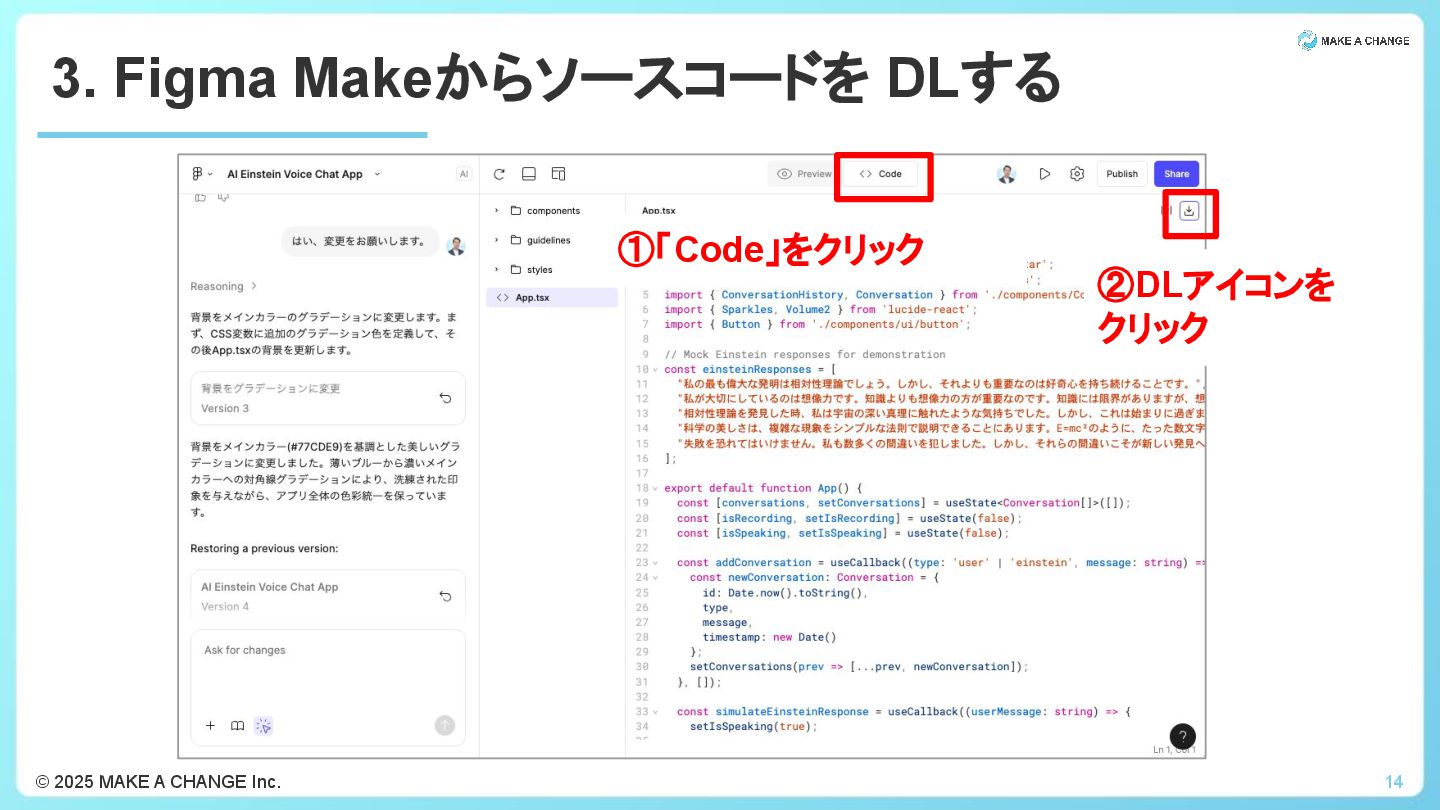Click the code brackets icon beside App.tsx

[502, 298]
